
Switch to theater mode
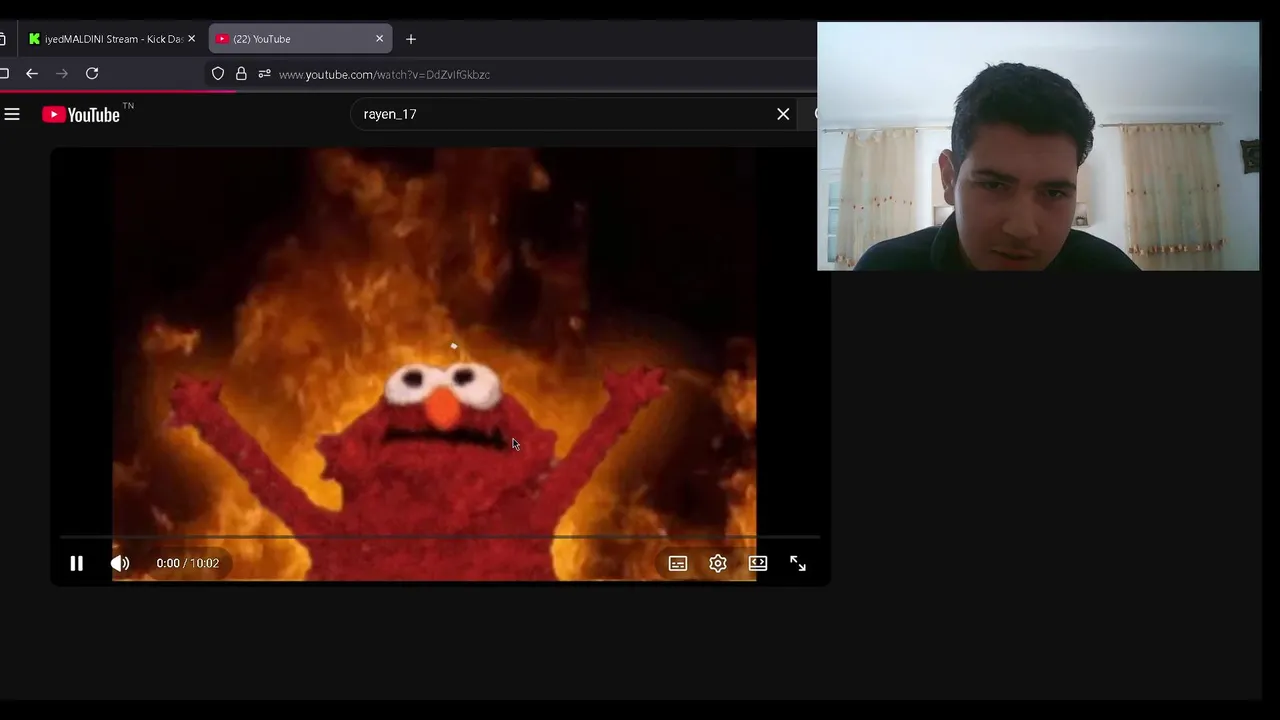tap(758, 563)
